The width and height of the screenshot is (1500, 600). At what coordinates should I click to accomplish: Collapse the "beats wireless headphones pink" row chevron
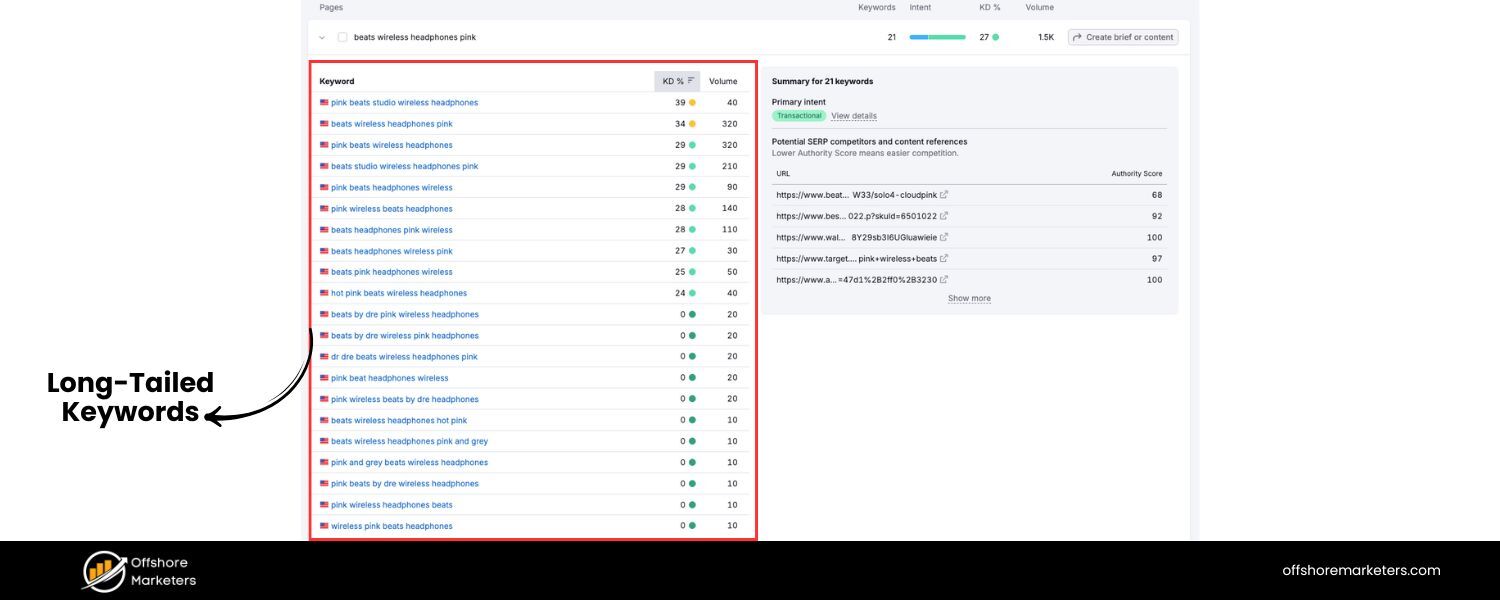pos(321,36)
